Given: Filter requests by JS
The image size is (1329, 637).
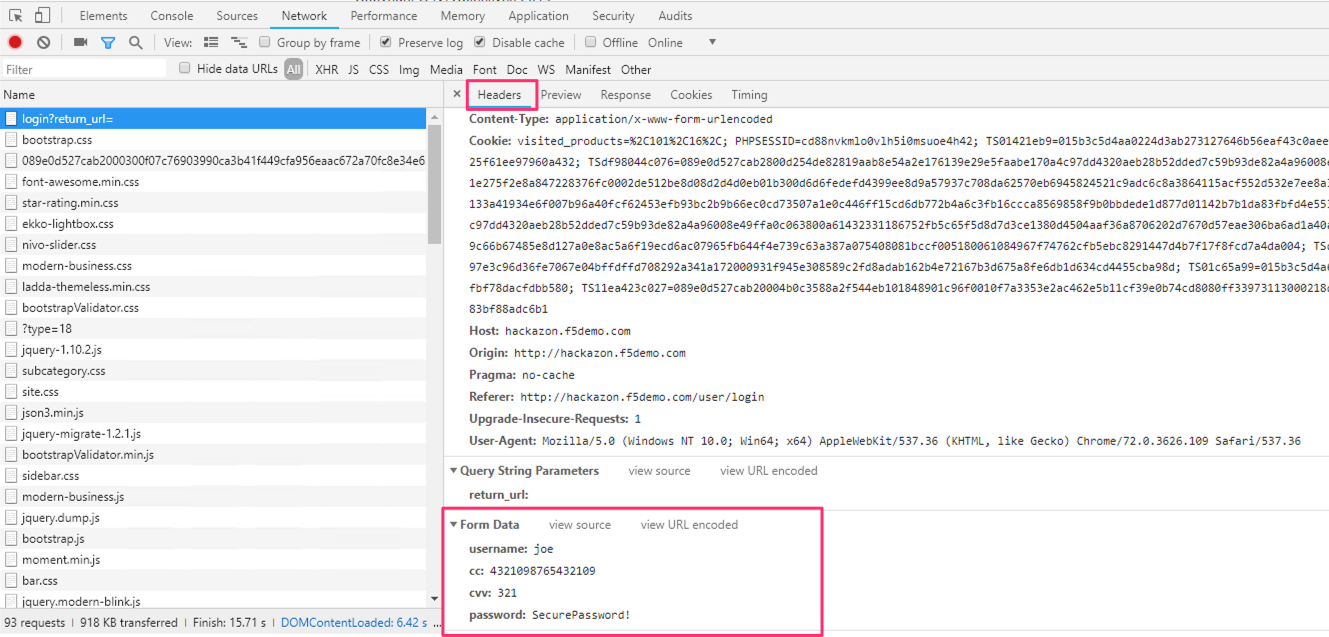Looking at the screenshot, I should pyautogui.click(x=353, y=69).
